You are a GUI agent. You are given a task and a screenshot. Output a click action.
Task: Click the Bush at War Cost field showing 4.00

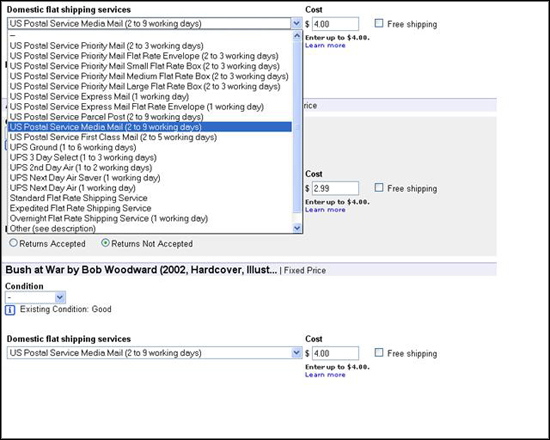(335, 353)
